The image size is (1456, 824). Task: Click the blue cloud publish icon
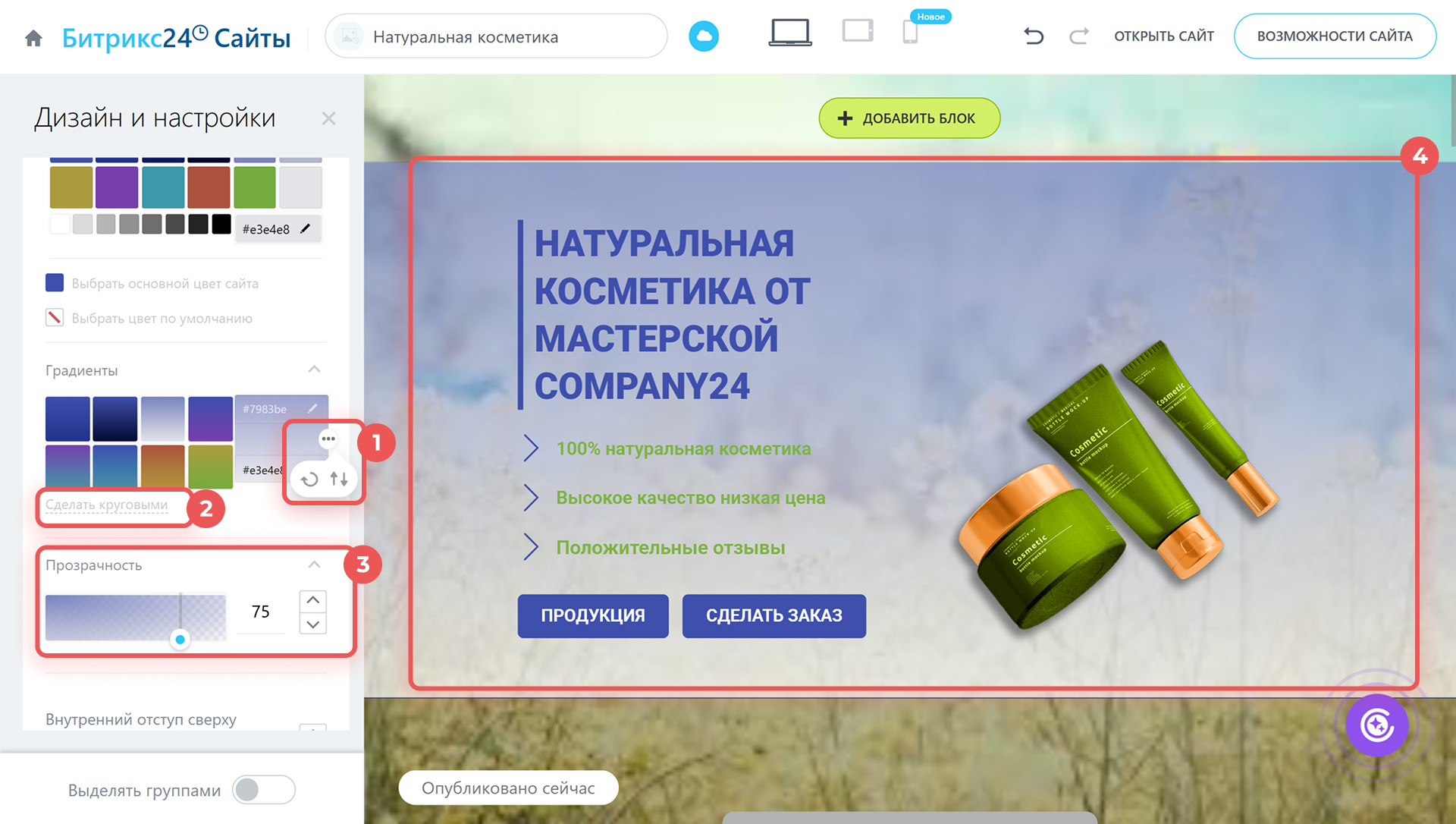coord(703,36)
